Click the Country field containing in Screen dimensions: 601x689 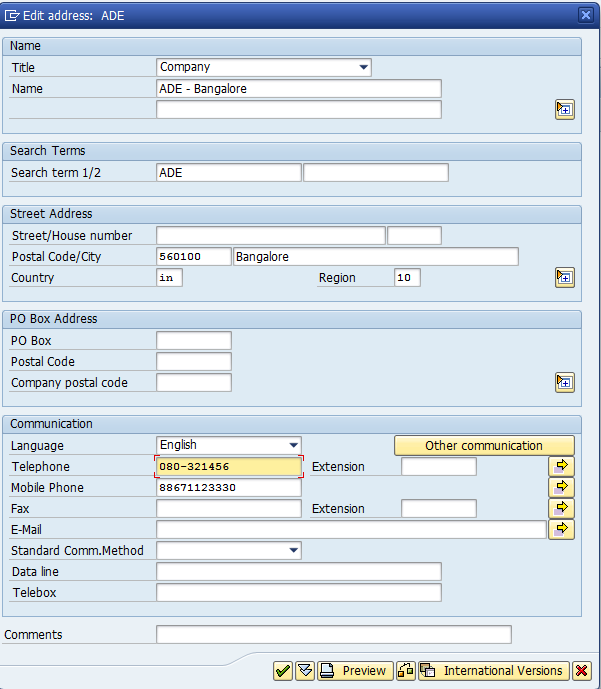click(x=169, y=278)
